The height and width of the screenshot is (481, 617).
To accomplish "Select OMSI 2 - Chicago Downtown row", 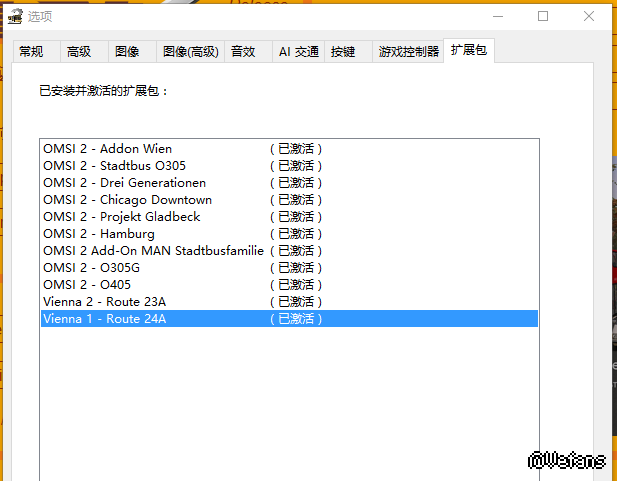I will 289,200.
